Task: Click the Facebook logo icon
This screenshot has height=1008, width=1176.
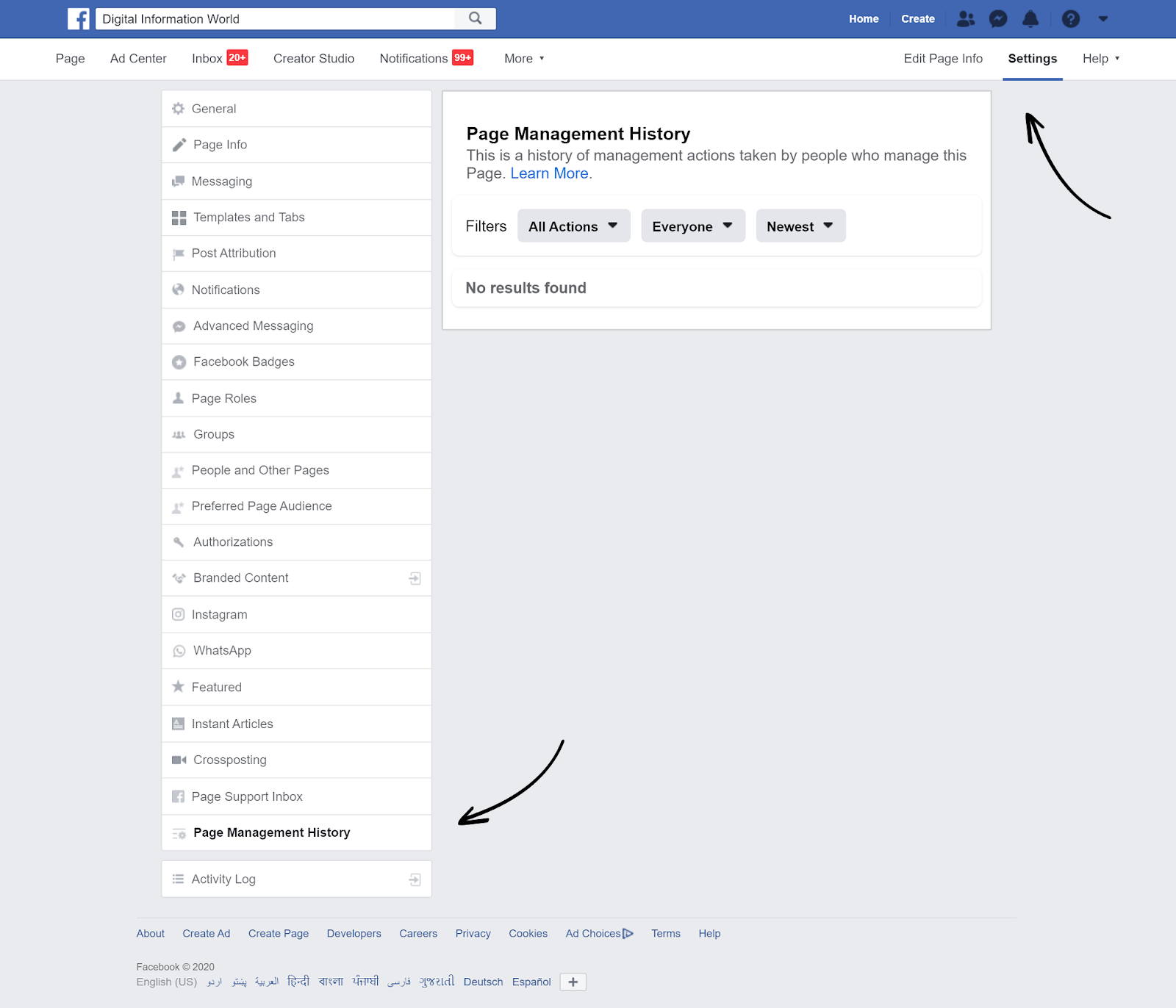Action: [x=78, y=18]
